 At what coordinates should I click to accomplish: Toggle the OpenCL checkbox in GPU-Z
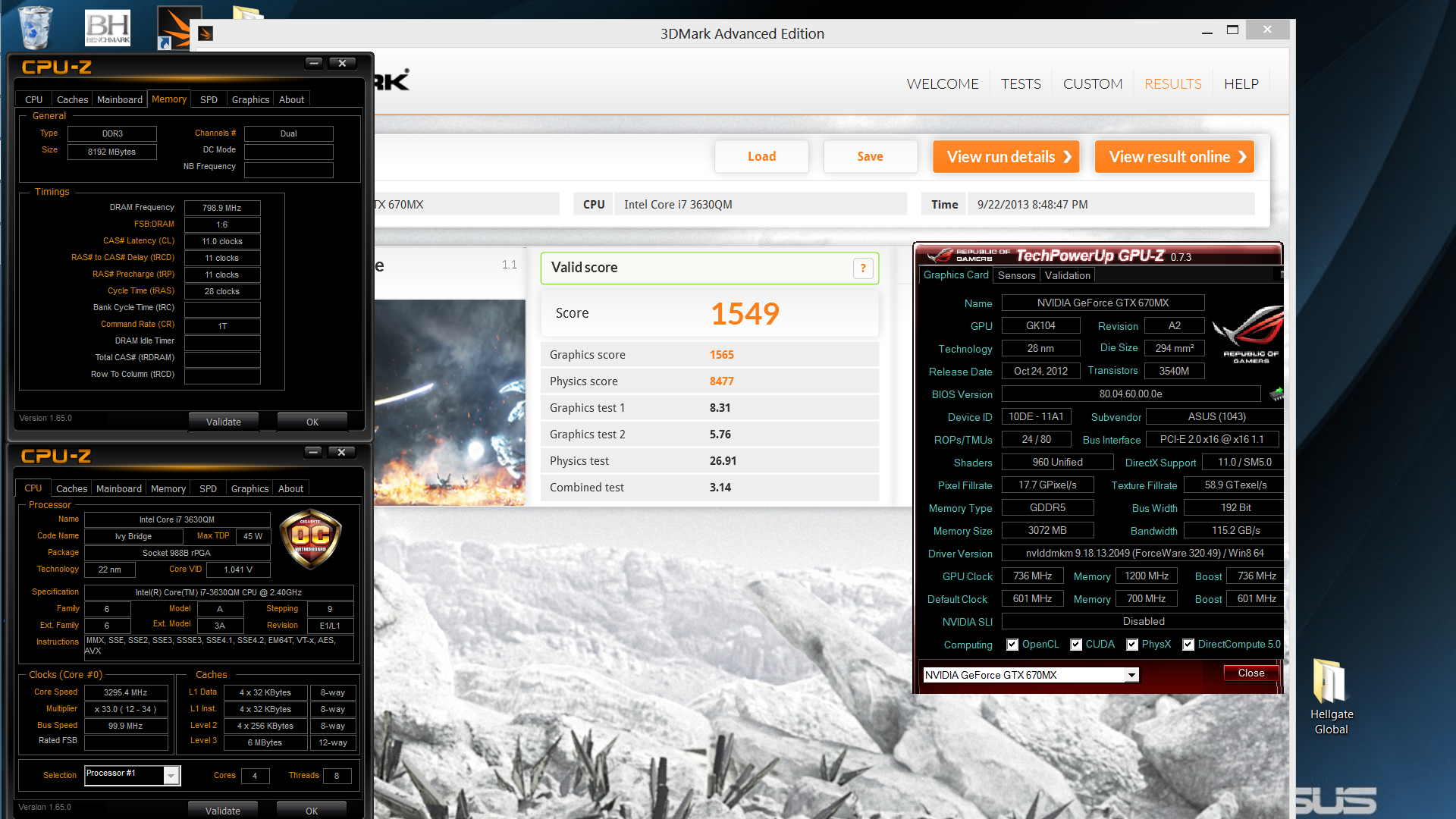click(x=1012, y=645)
